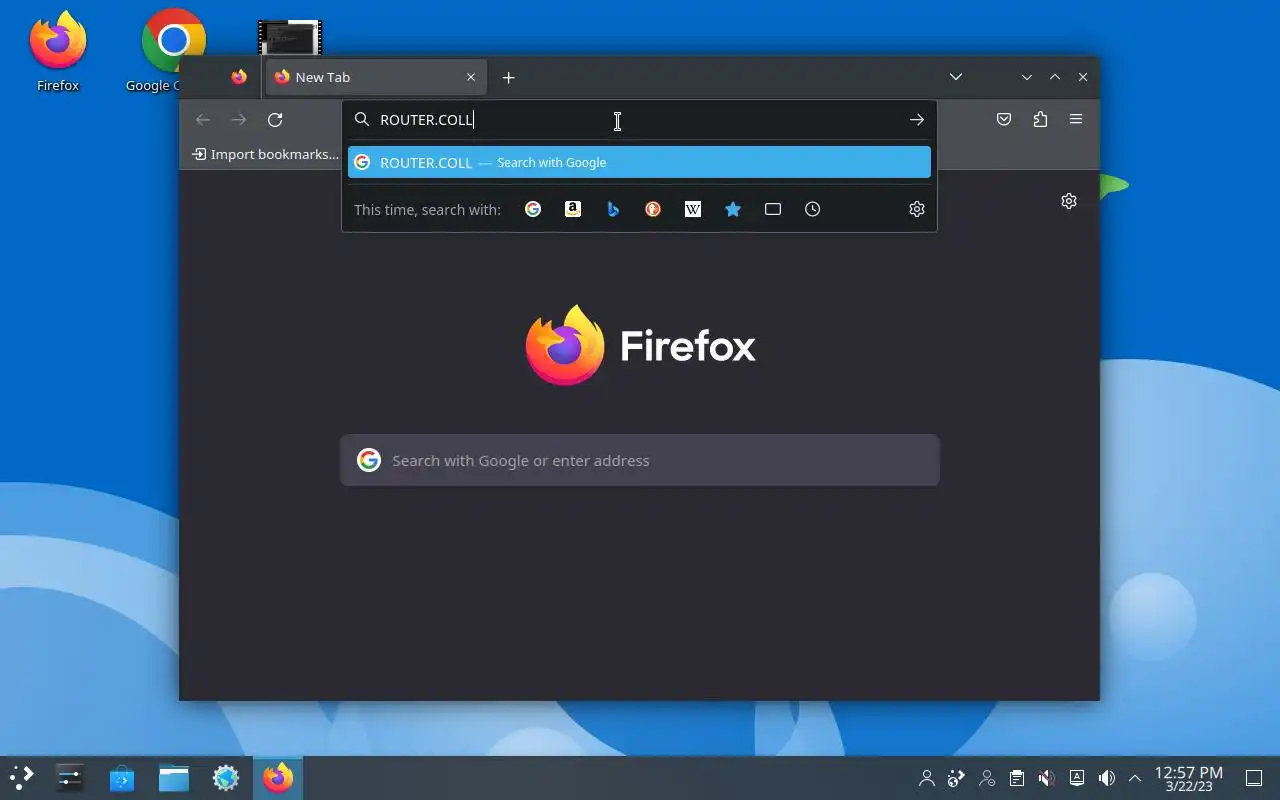Open web browser globe icon in taskbar
1280x800 pixels.
point(226,778)
